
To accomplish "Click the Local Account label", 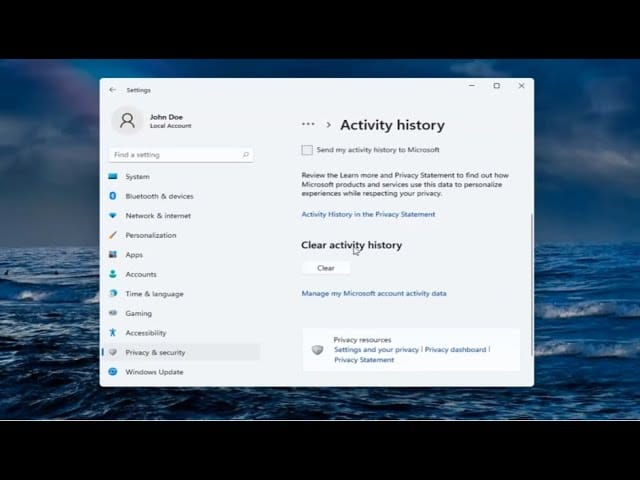I will [170, 126].
